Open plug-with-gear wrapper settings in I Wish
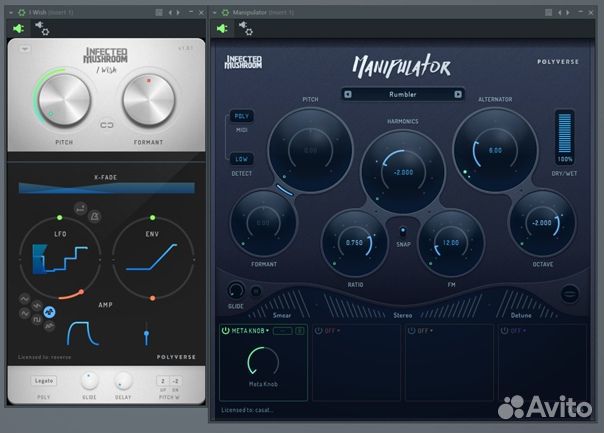This screenshot has width=604, height=433. coord(42,29)
